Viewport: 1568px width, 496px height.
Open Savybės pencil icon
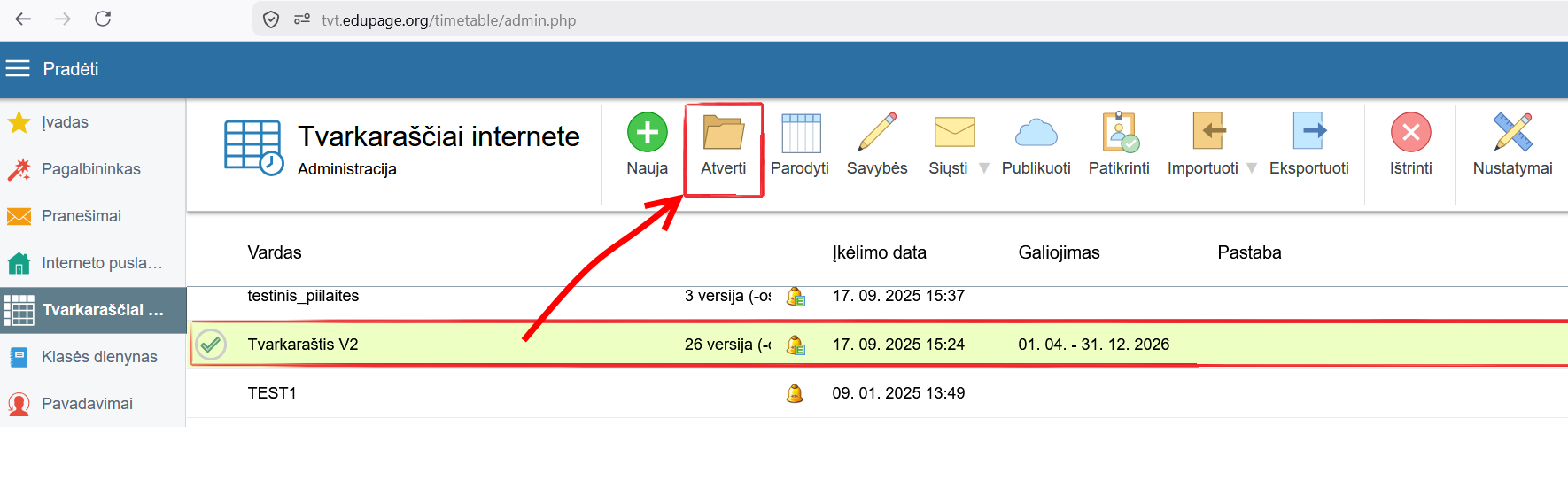click(876, 133)
